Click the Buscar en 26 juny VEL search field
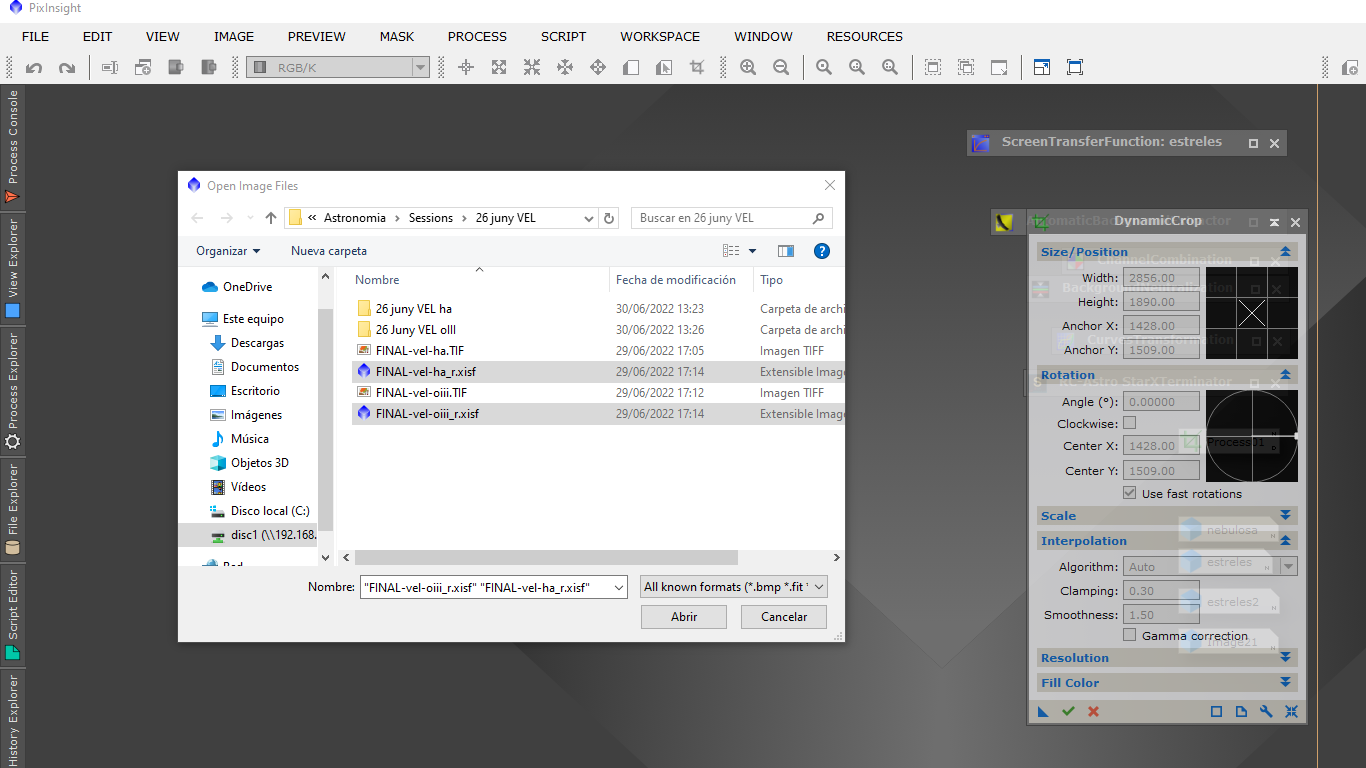 [731, 218]
